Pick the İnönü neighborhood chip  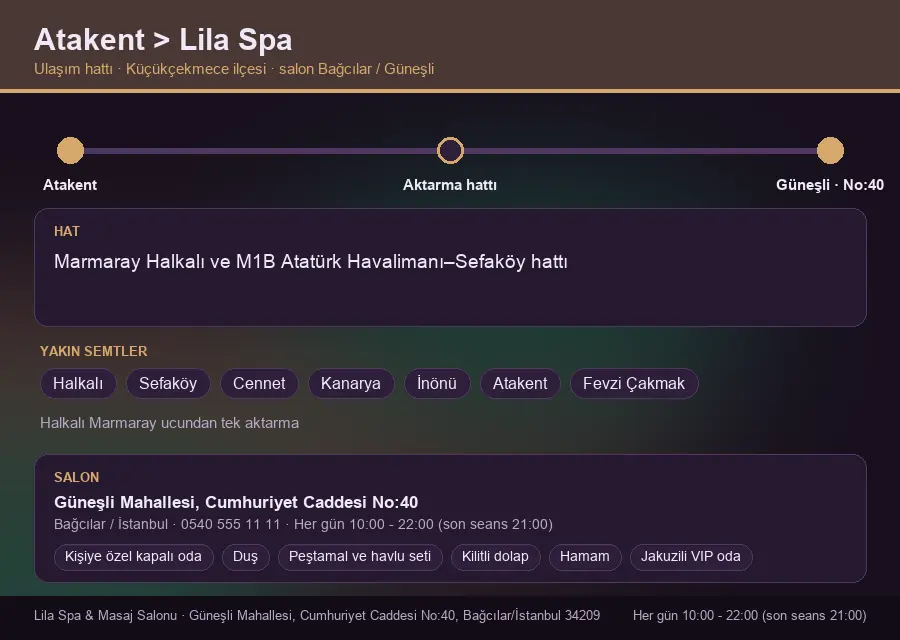[437, 383]
